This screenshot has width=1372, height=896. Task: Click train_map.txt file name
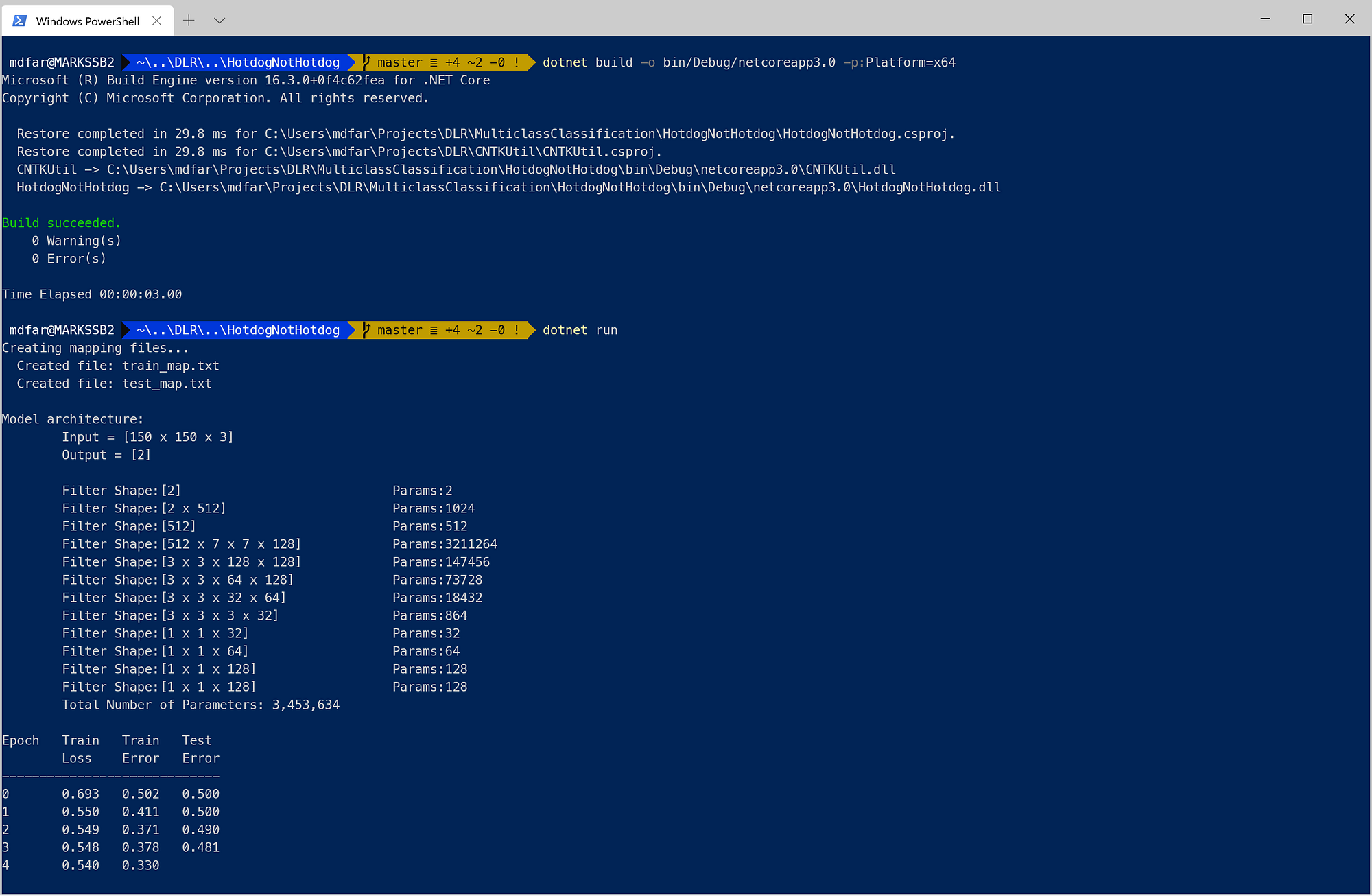click(x=170, y=366)
